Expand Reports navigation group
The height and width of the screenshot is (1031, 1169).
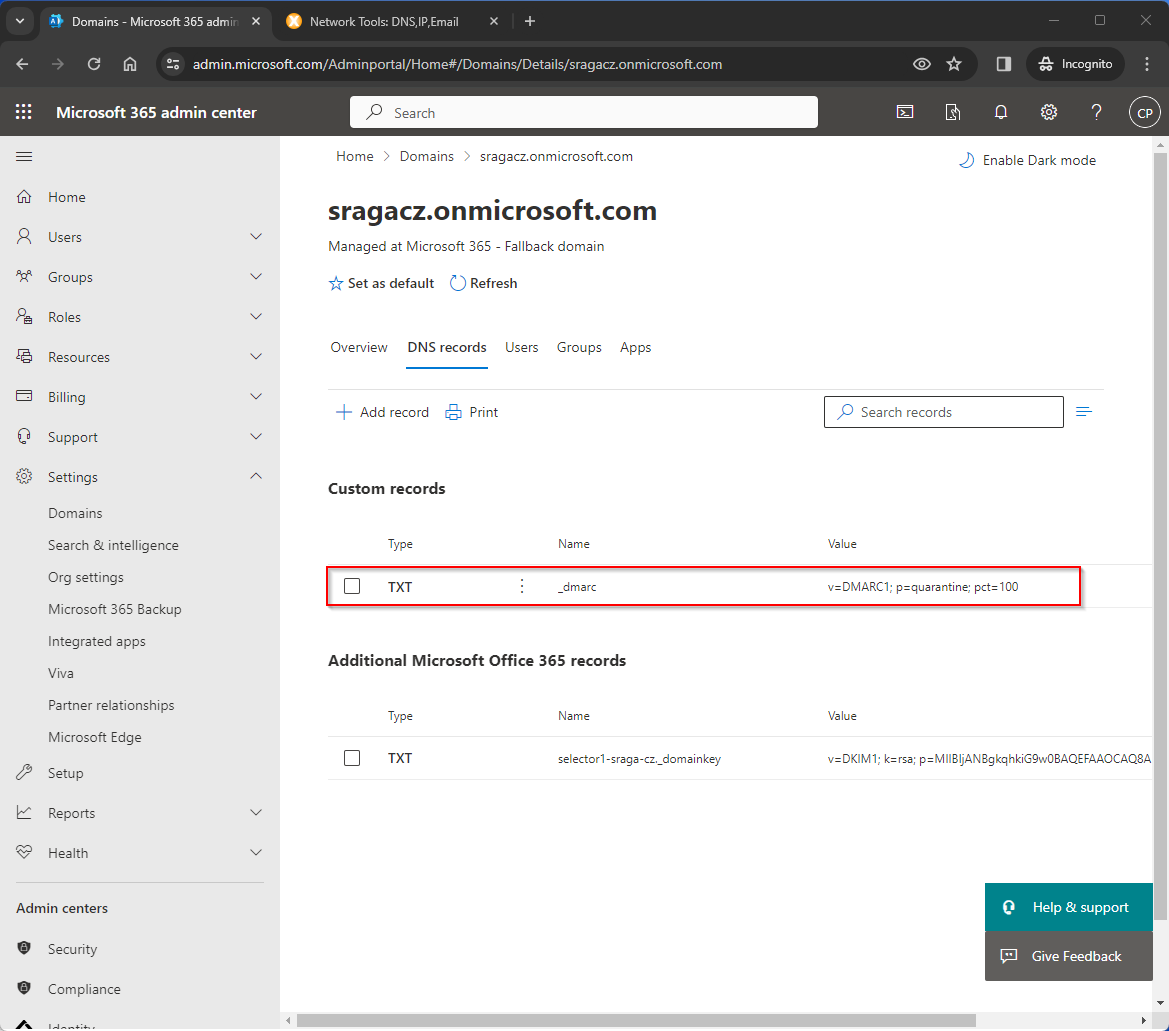click(x=256, y=813)
